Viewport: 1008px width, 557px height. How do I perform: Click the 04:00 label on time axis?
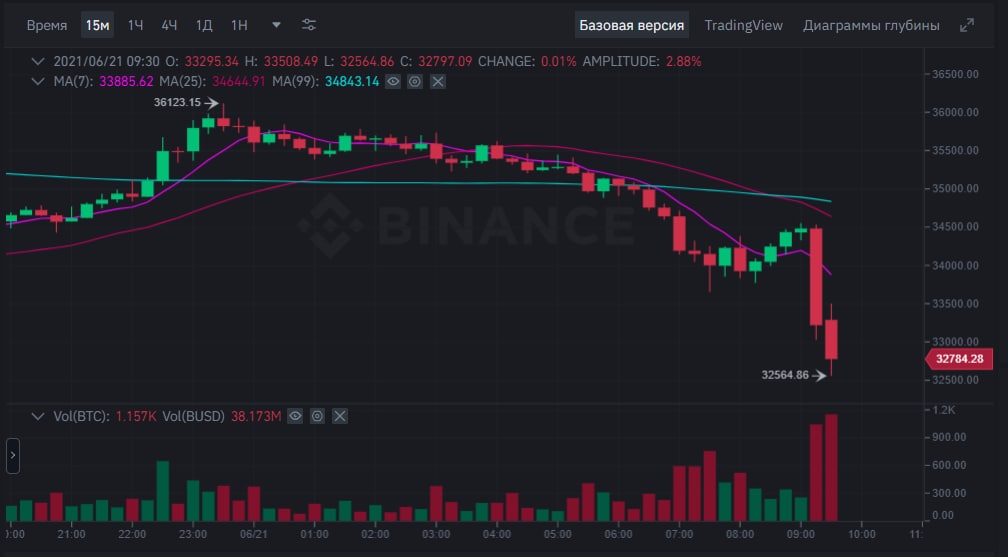(x=496, y=534)
